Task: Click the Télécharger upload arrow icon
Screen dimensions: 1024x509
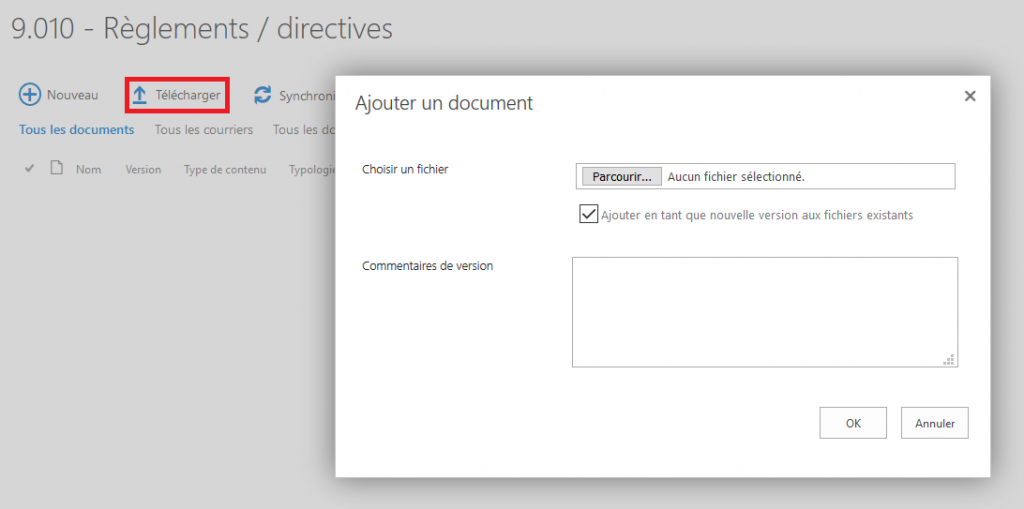Action: [140, 95]
